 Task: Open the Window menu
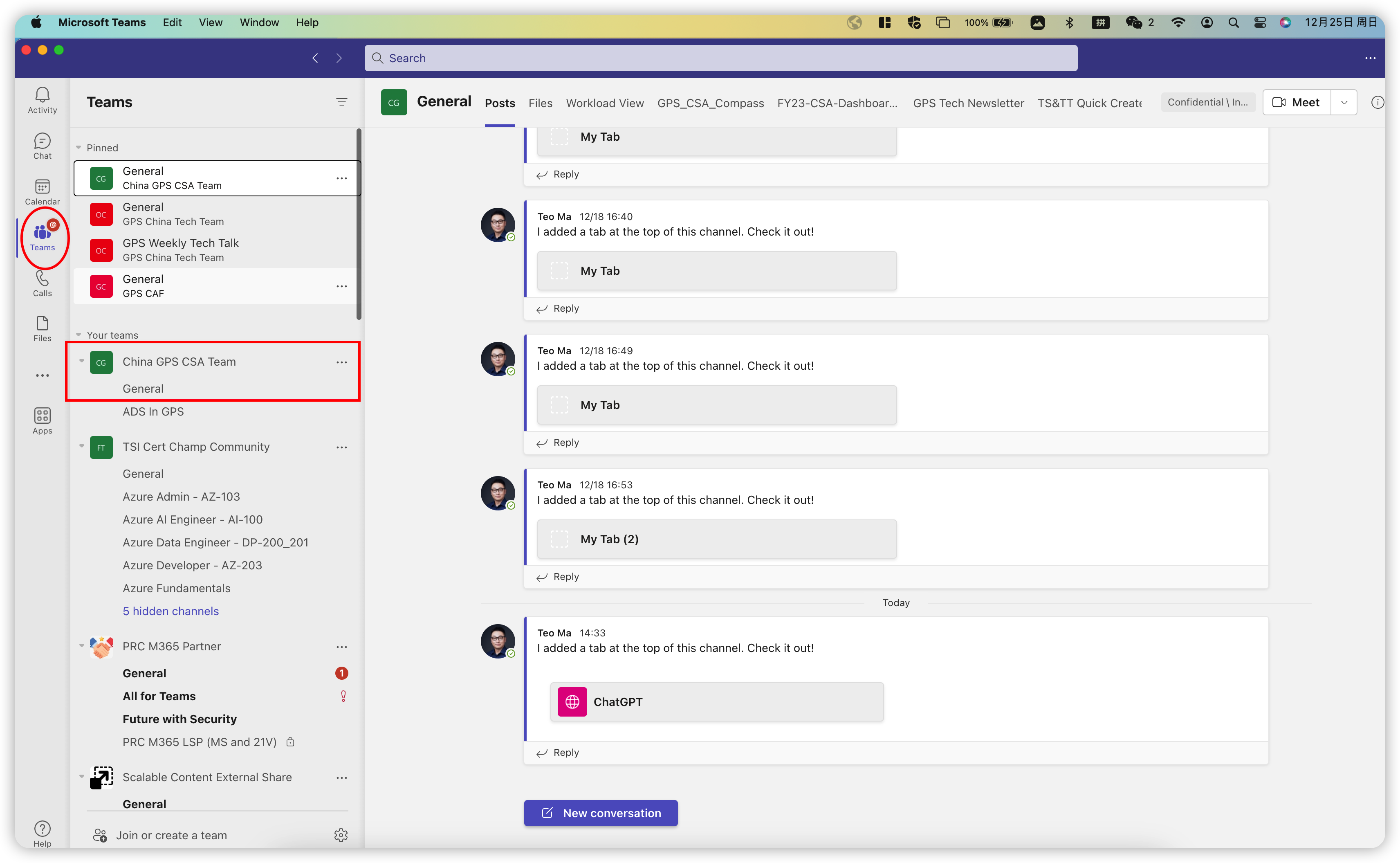pos(259,22)
